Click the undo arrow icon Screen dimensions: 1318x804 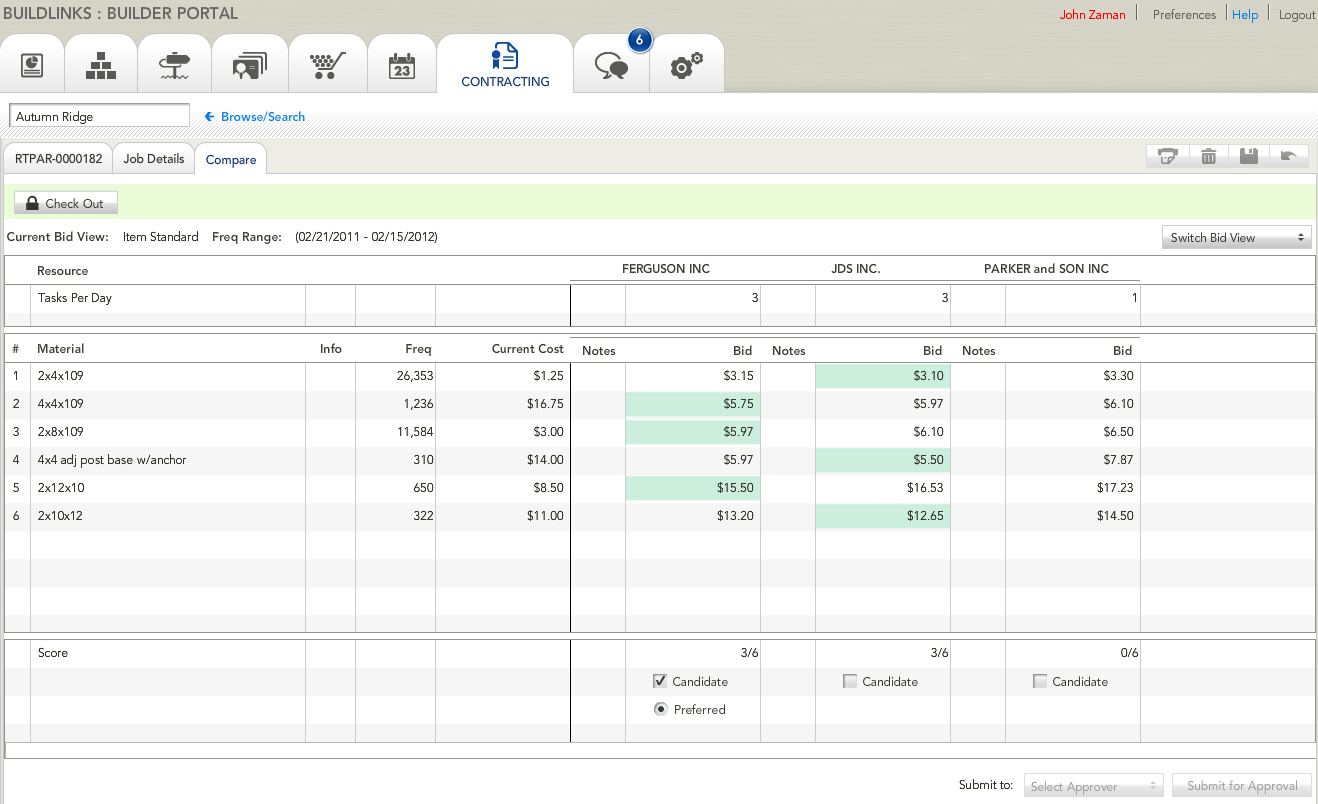coord(1288,156)
